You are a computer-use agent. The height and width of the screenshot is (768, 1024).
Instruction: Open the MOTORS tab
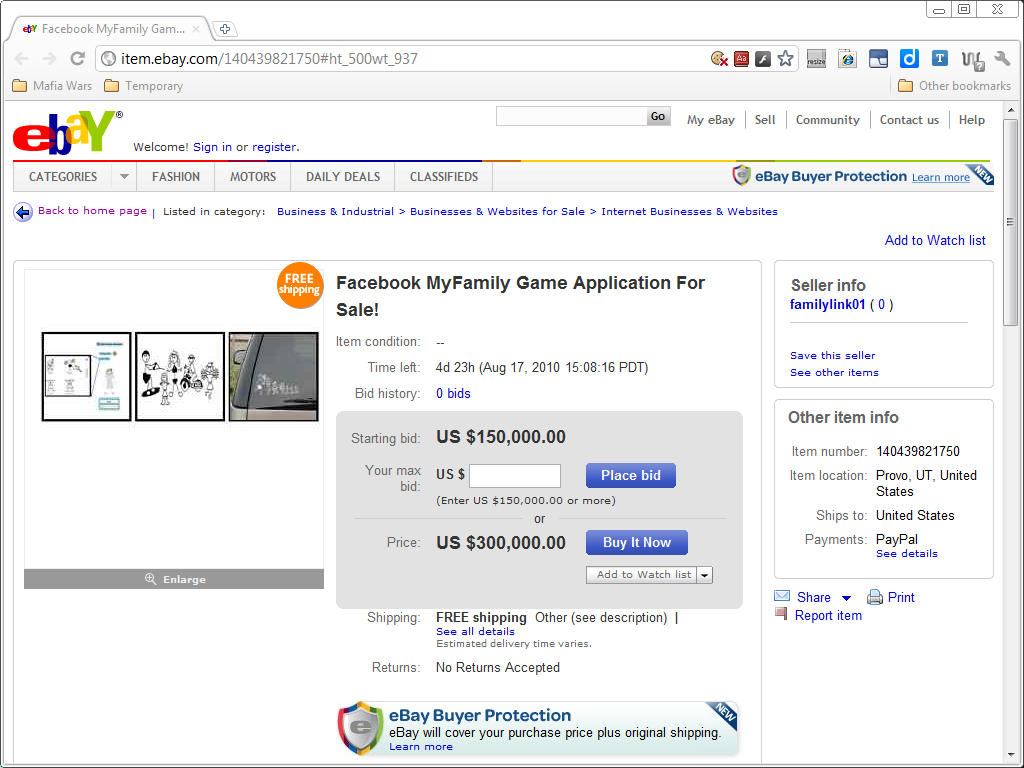[x=253, y=176]
